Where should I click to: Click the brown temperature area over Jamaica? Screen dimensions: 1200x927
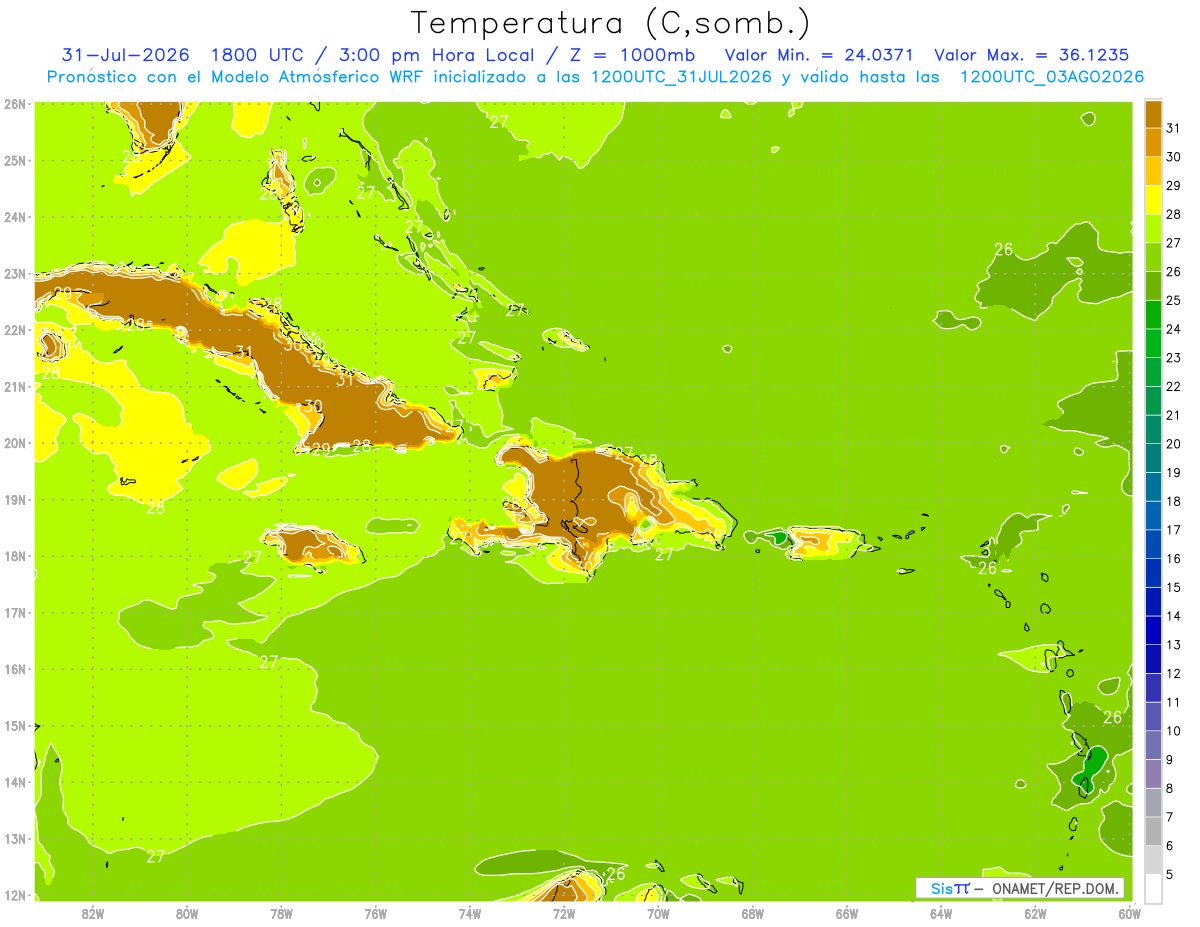(310, 546)
